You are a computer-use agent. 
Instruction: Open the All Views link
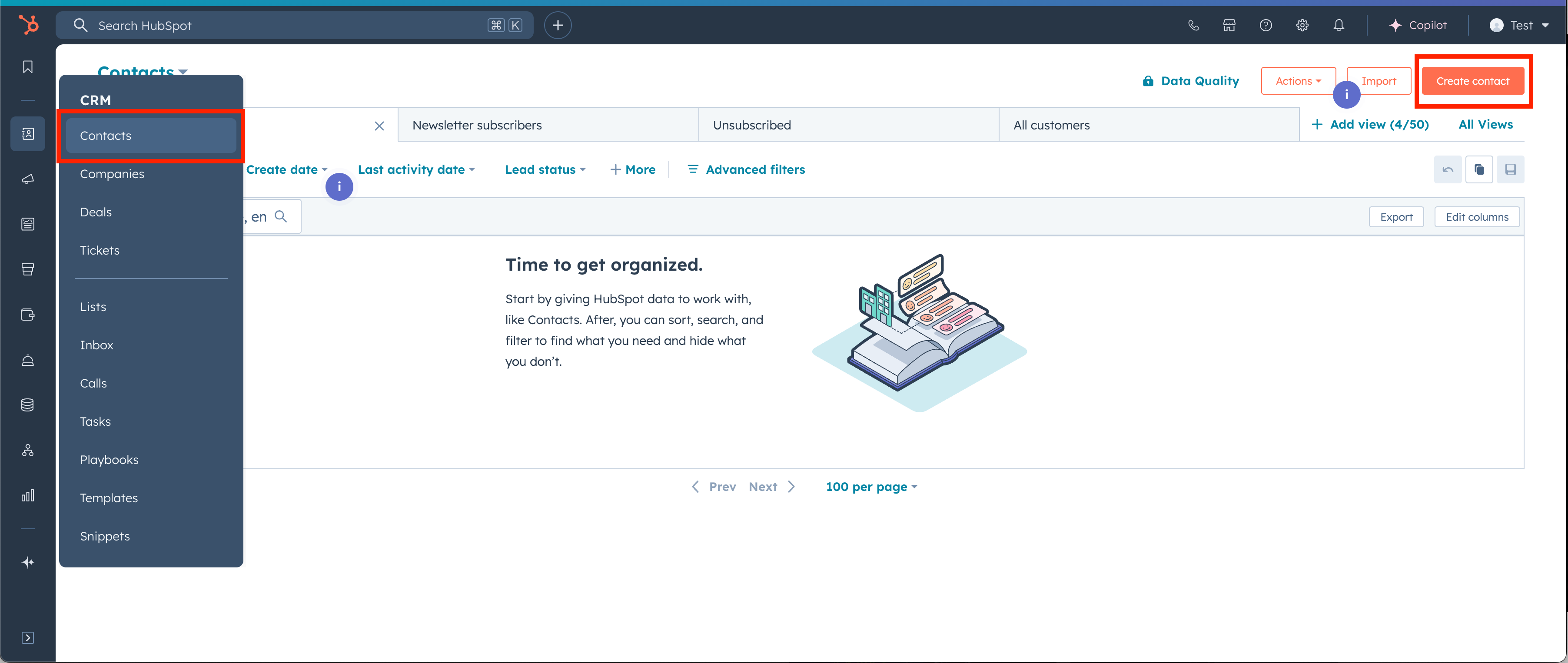click(1485, 125)
